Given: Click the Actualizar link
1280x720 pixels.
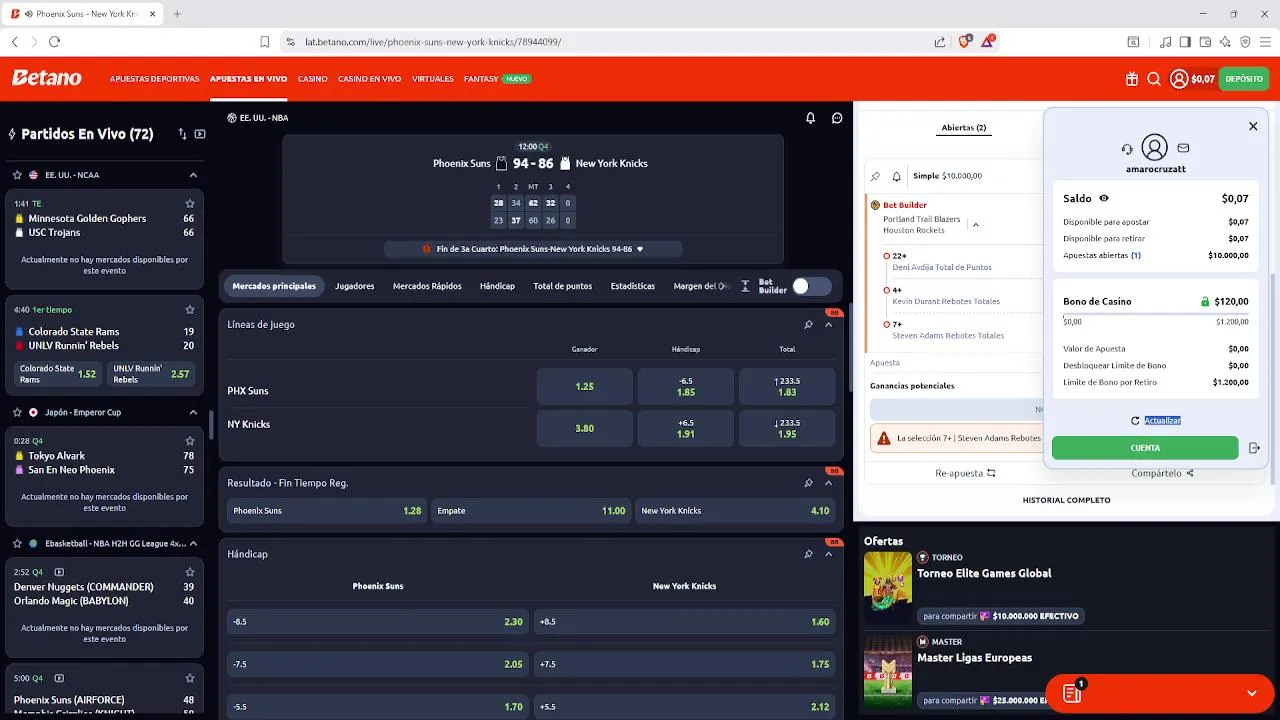Looking at the screenshot, I should click(x=1163, y=421).
